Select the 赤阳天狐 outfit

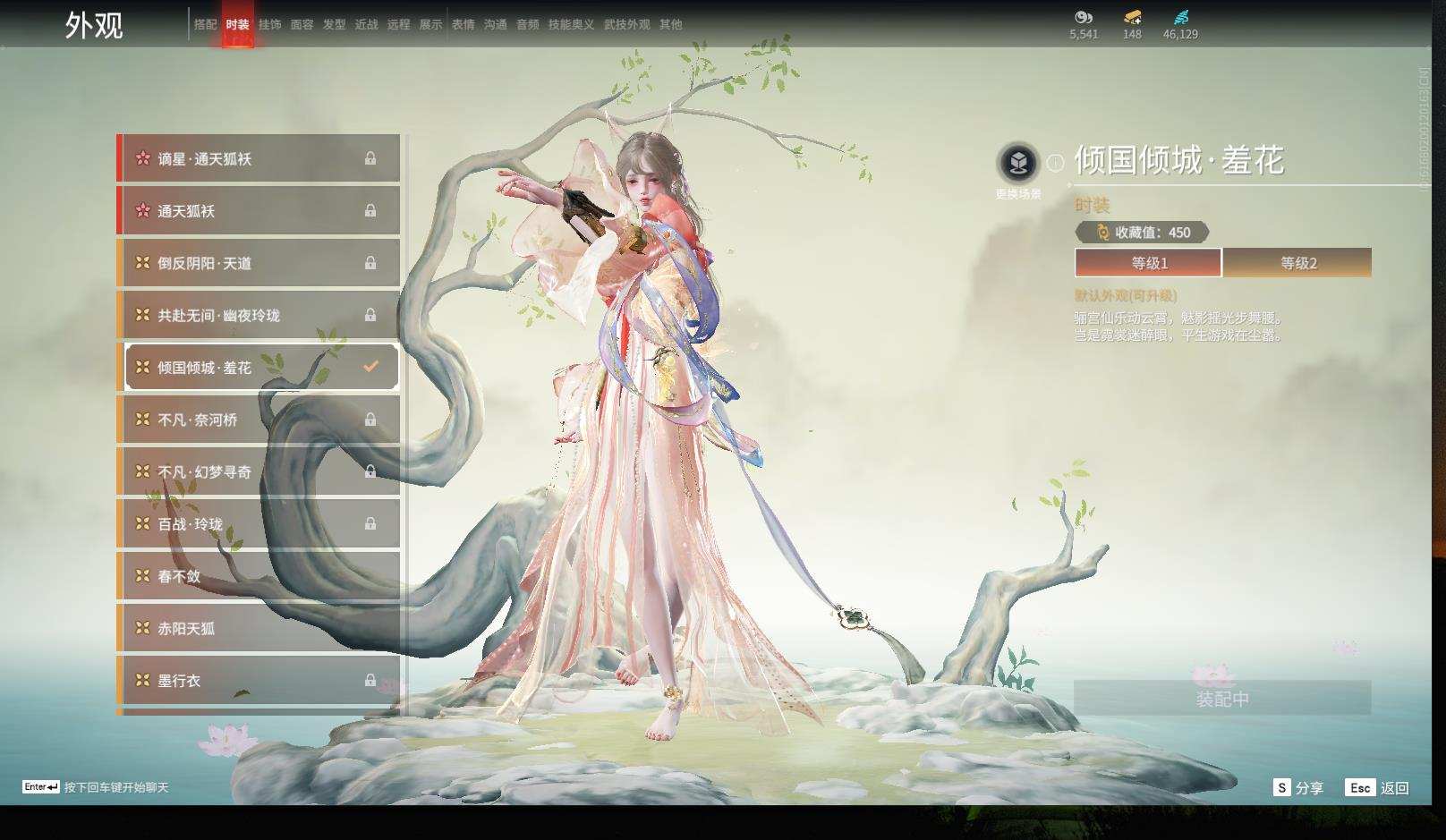click(x=259, y=628)
